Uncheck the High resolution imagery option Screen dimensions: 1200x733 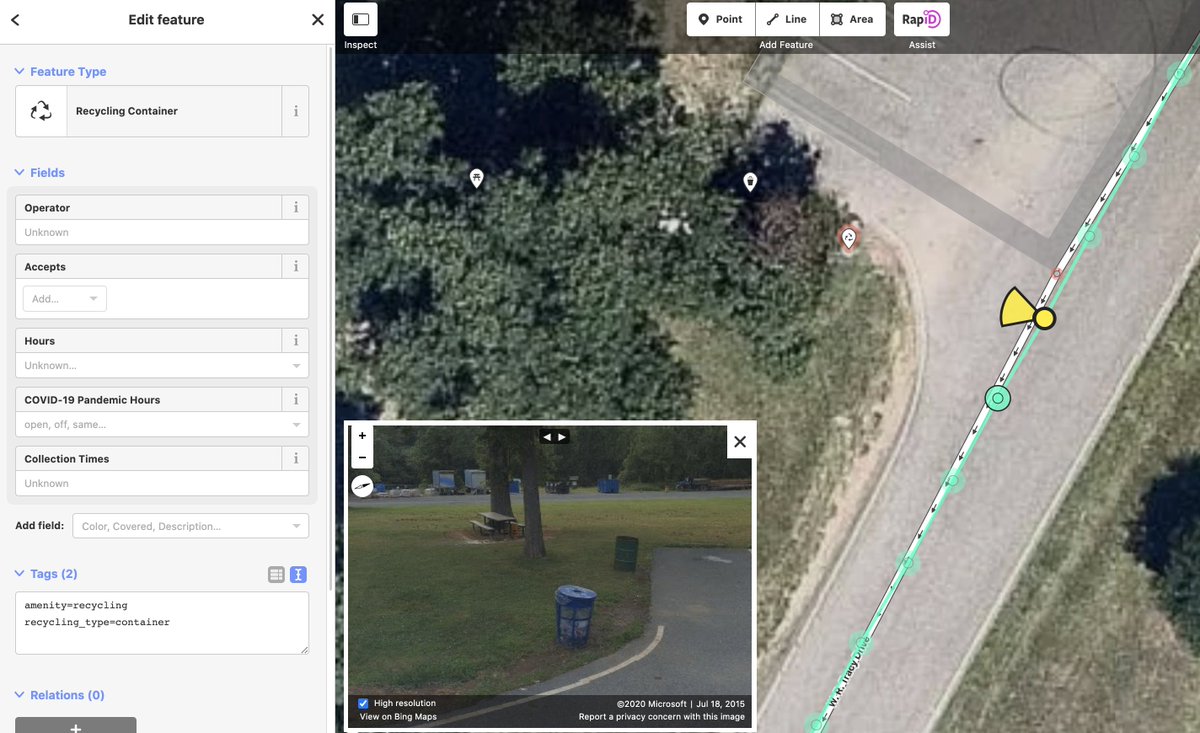click(x=362, y=703)
